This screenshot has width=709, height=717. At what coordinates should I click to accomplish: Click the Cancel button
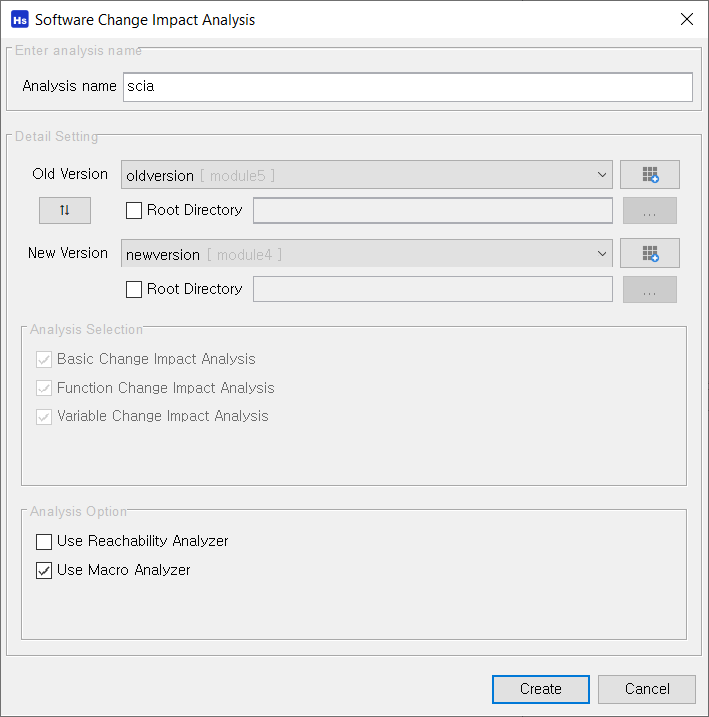click(x=647, y=689)
